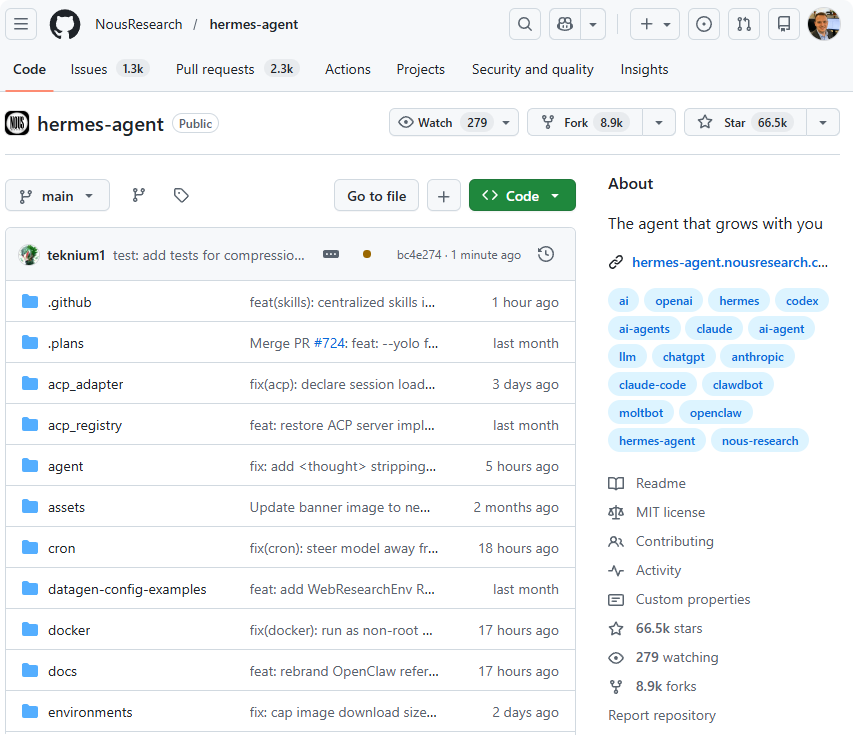Expand the Watch options dropdown arrow
This screenshot has width=853, height=735.
506,122
